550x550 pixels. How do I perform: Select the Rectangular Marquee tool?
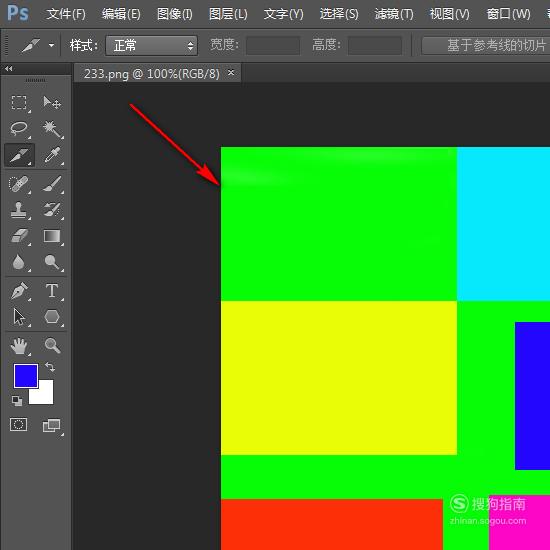pos(19,103)
